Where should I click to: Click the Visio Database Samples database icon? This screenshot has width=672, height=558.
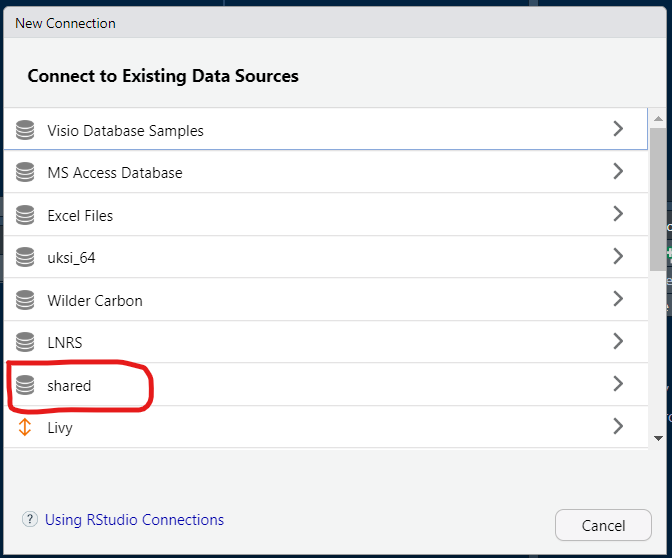click(x=25, y=130)
